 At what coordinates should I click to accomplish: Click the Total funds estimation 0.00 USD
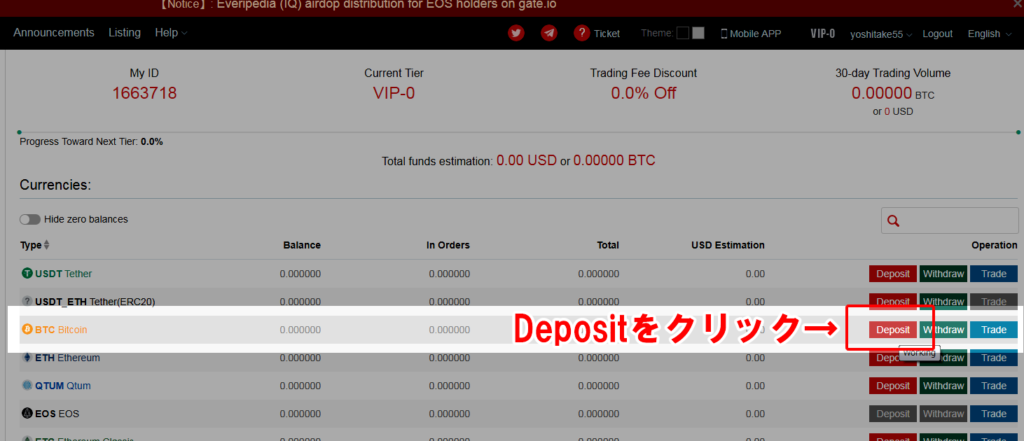(527, 161)
